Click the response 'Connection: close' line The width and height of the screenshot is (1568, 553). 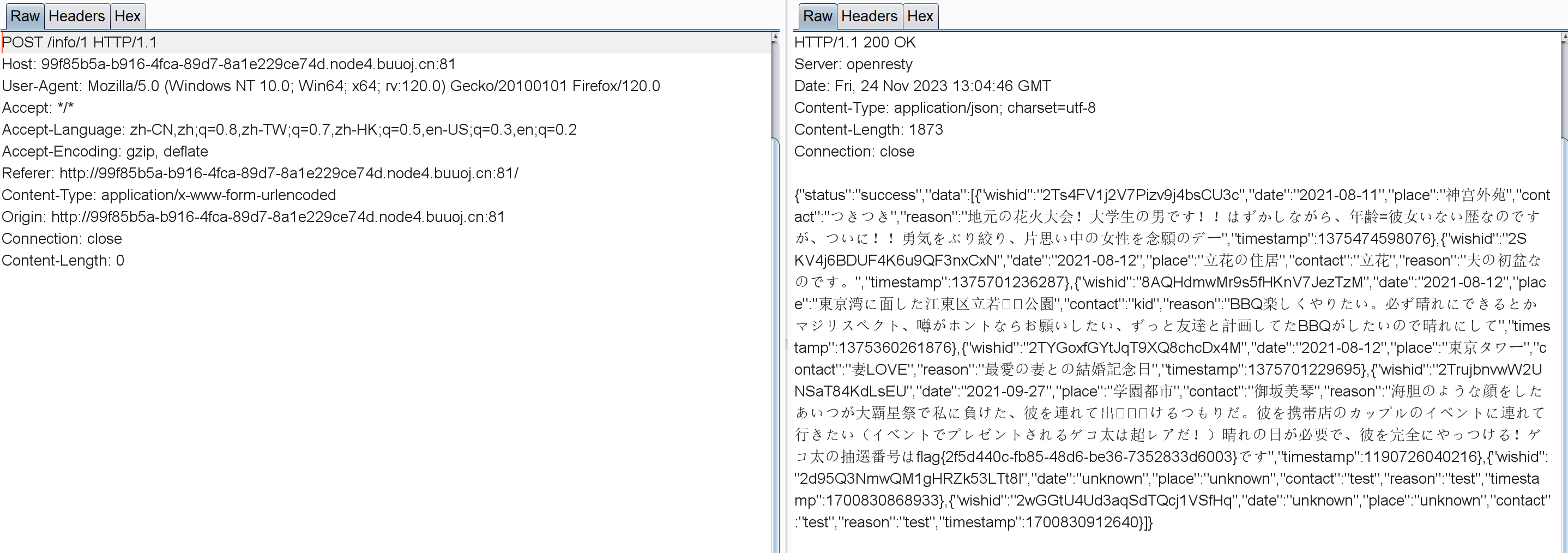click(854, 152)
